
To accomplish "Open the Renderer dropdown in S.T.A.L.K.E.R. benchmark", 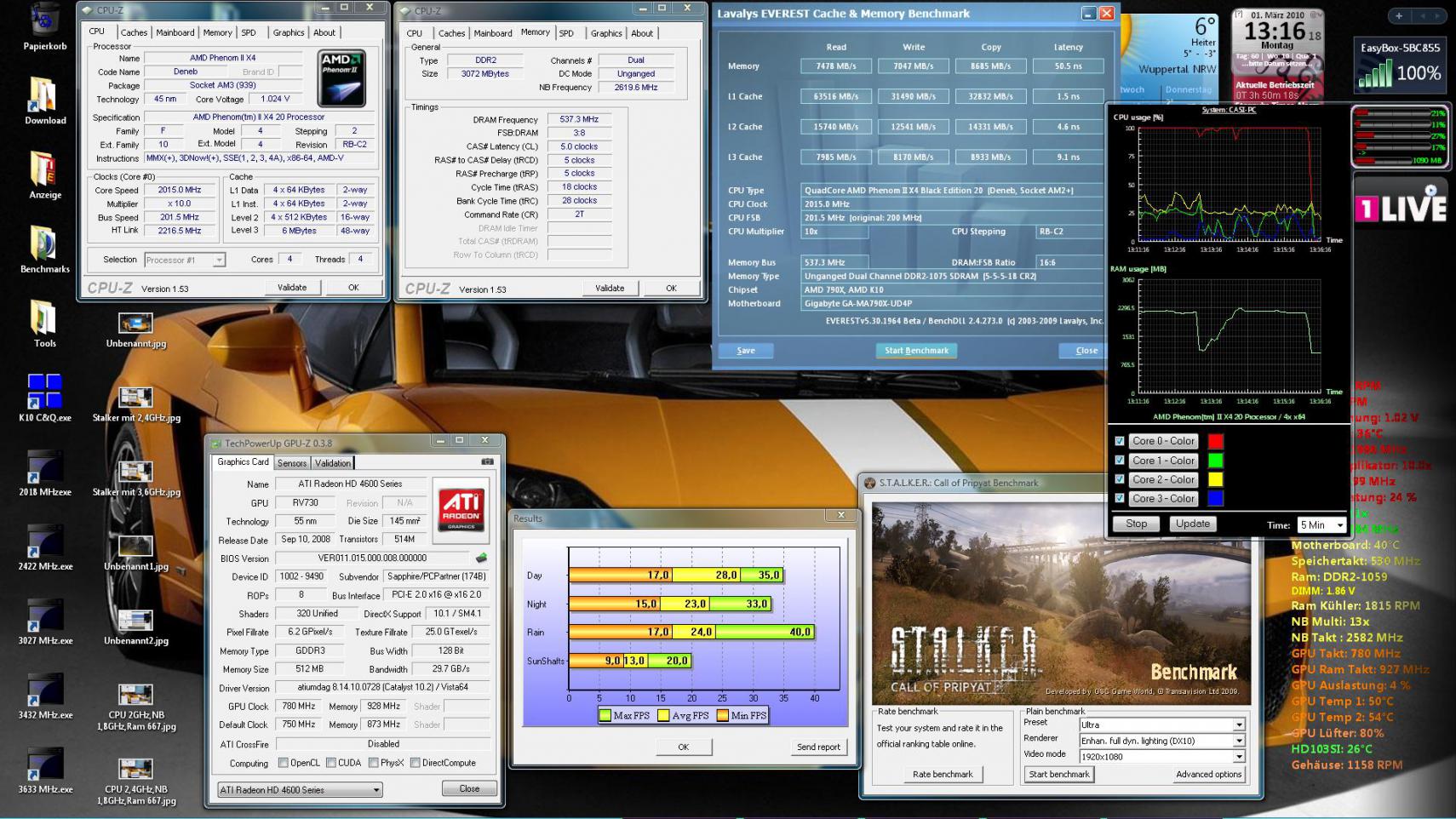I will click(x=1161, y=741).
